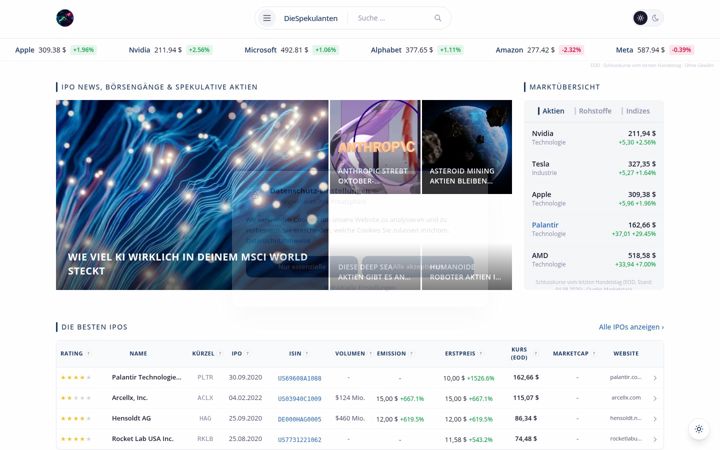Sort table by Erstpreis column arrow
720x450 pixels.
click(481, 354)
